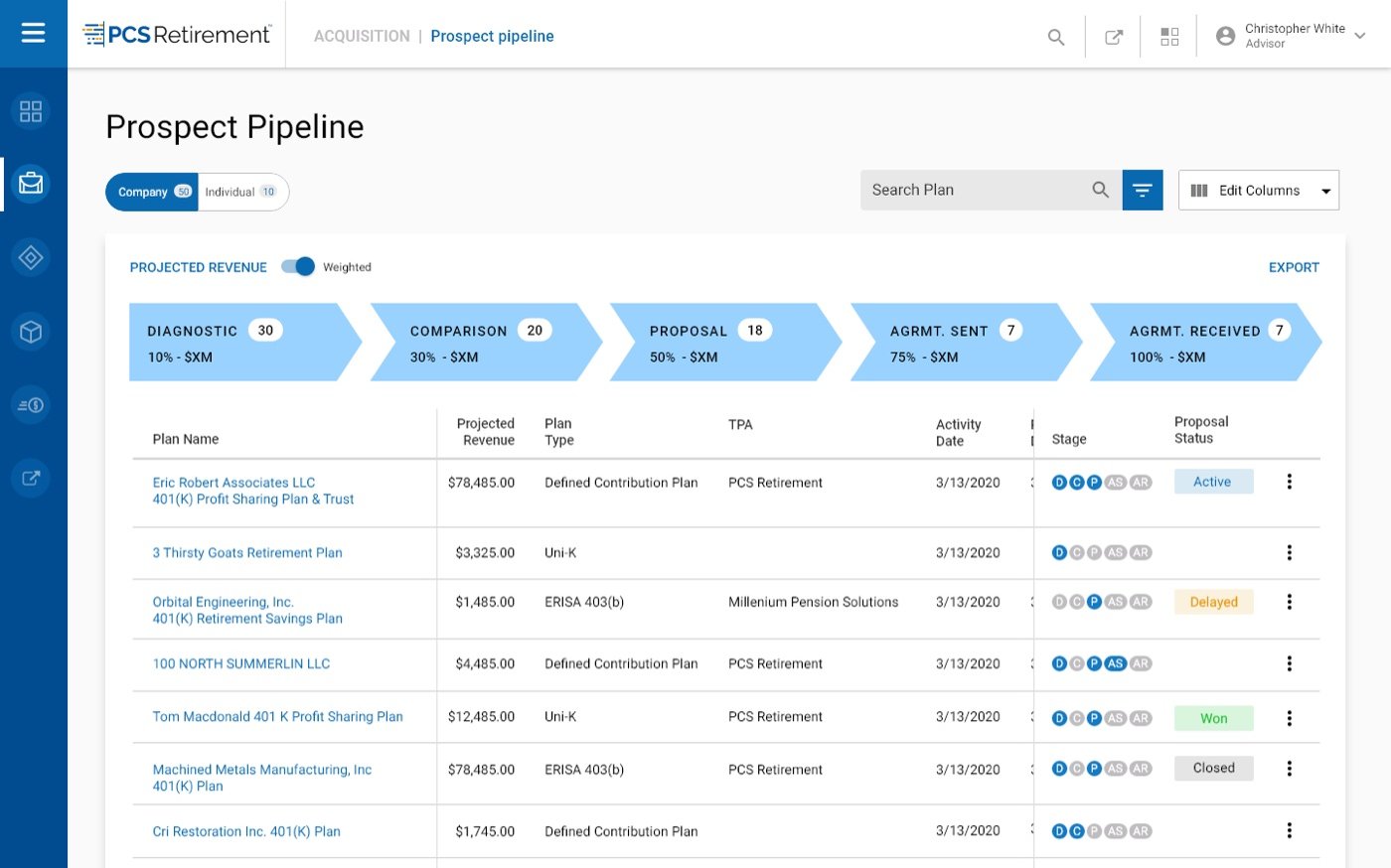Viewport: 1391px width, 868px height.
Task: Select the Proposal pipeline stage
Action: (x=725, y=343)
